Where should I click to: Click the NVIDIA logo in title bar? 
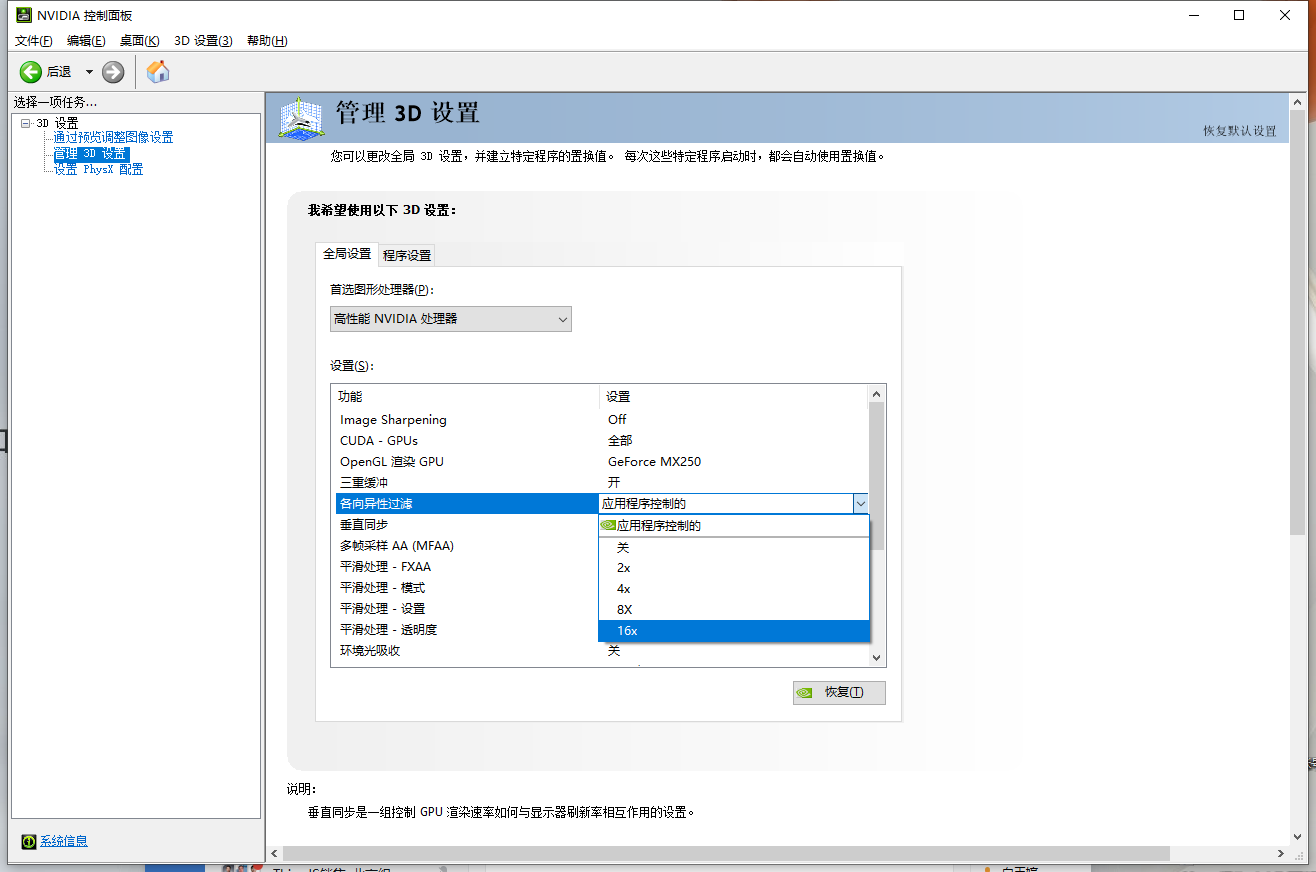(x=23, y=15)
